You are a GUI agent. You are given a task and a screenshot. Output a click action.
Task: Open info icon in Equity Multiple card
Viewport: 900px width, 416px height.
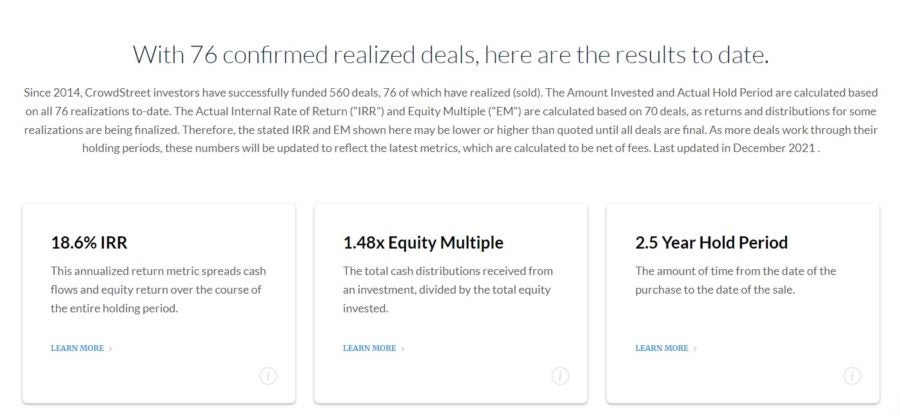560,376
